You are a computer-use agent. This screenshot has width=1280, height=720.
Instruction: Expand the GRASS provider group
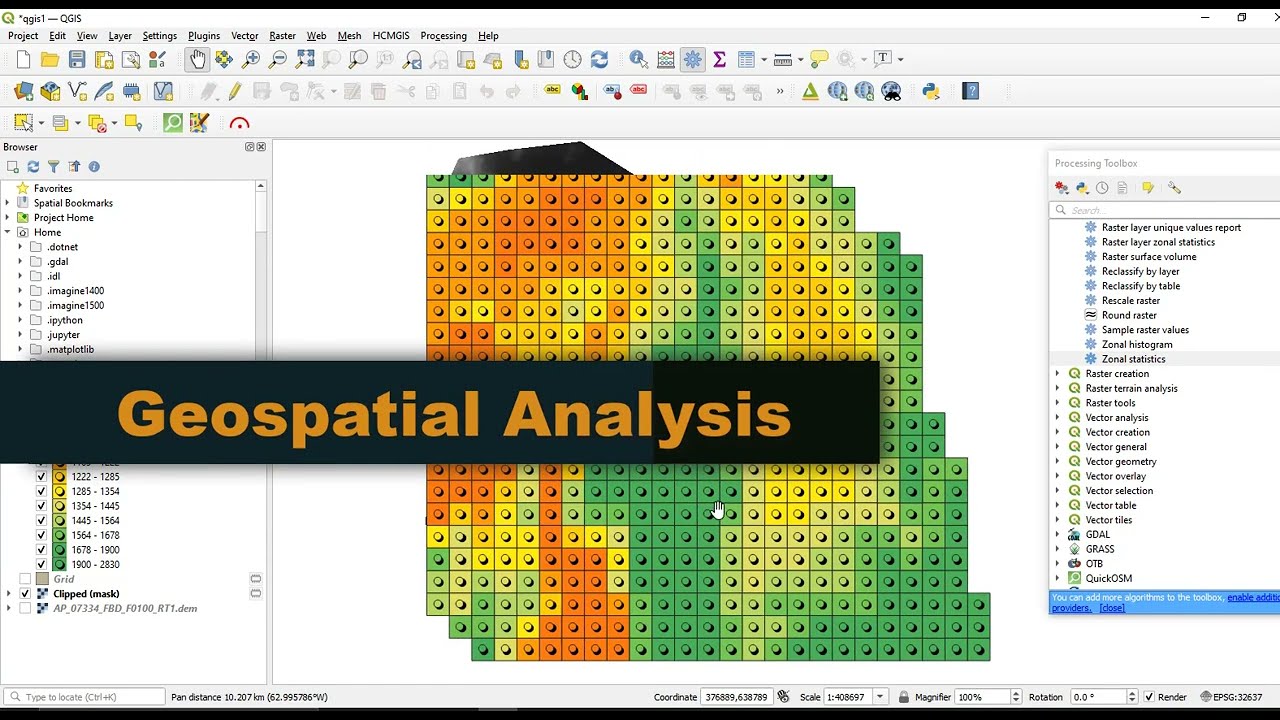pos(1057,550)
